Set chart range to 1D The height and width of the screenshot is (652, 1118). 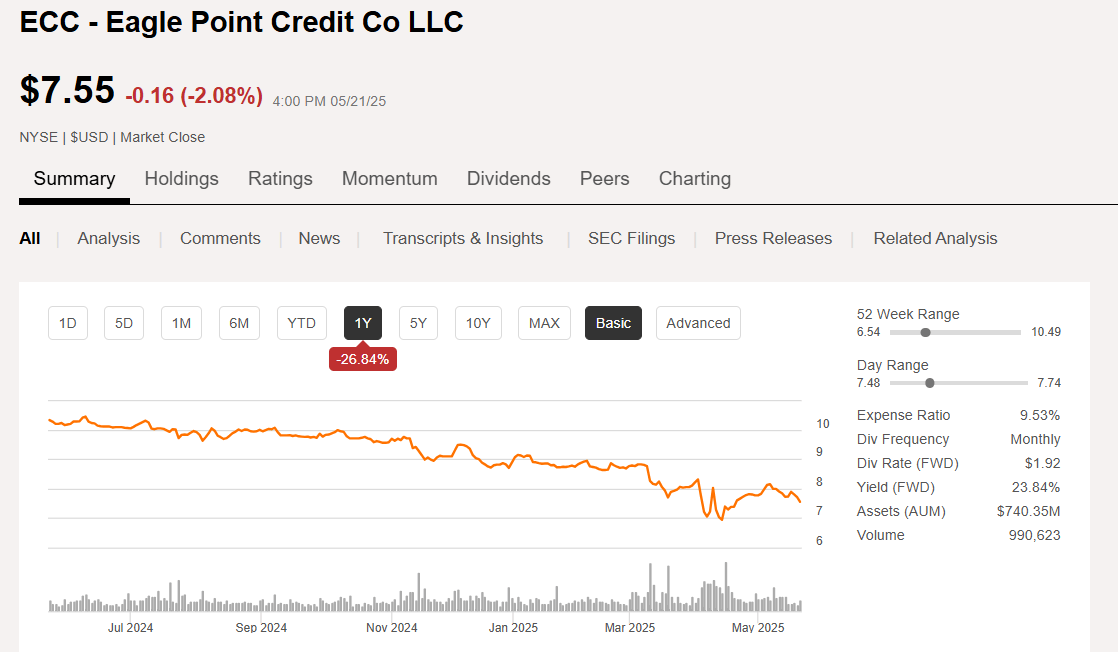[68, 323]
